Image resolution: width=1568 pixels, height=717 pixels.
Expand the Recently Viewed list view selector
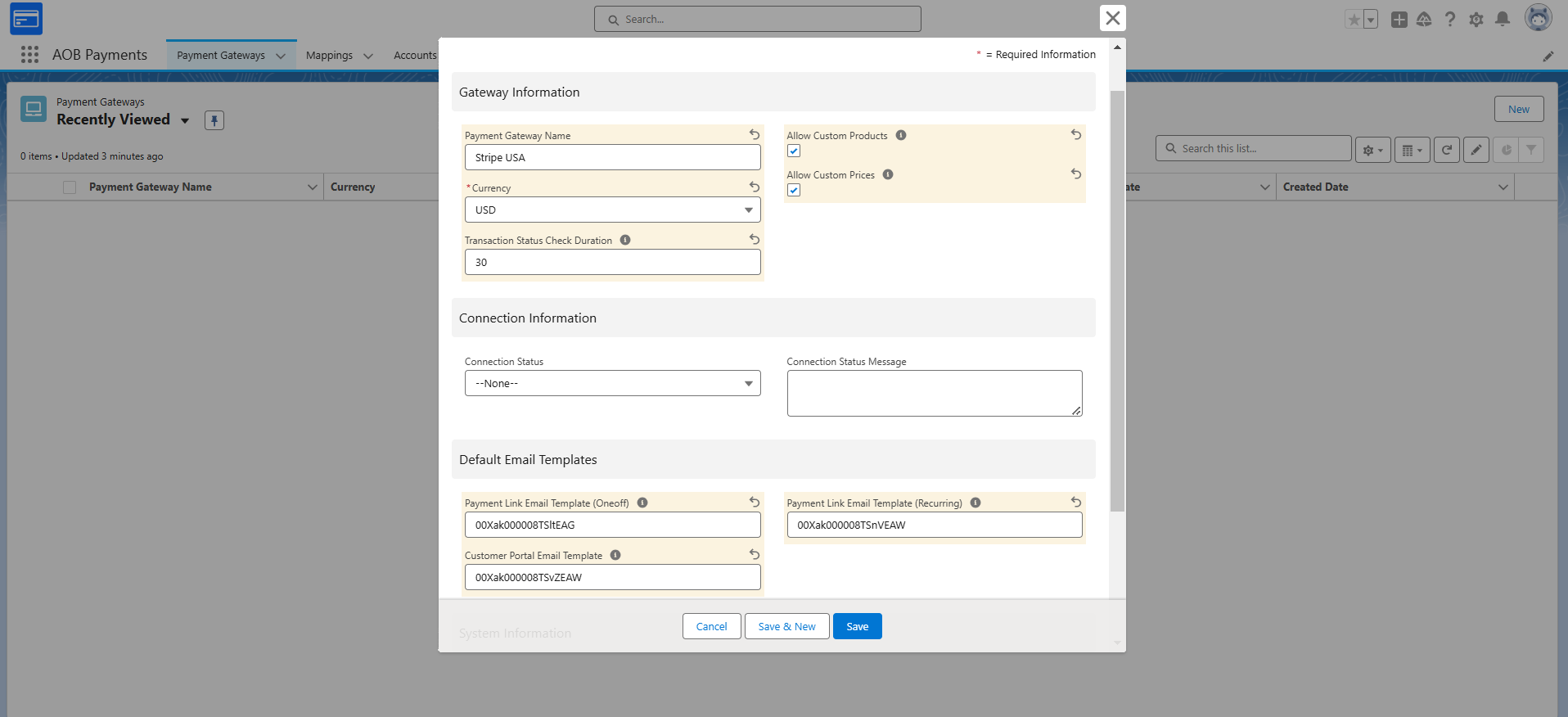(185, 120)
